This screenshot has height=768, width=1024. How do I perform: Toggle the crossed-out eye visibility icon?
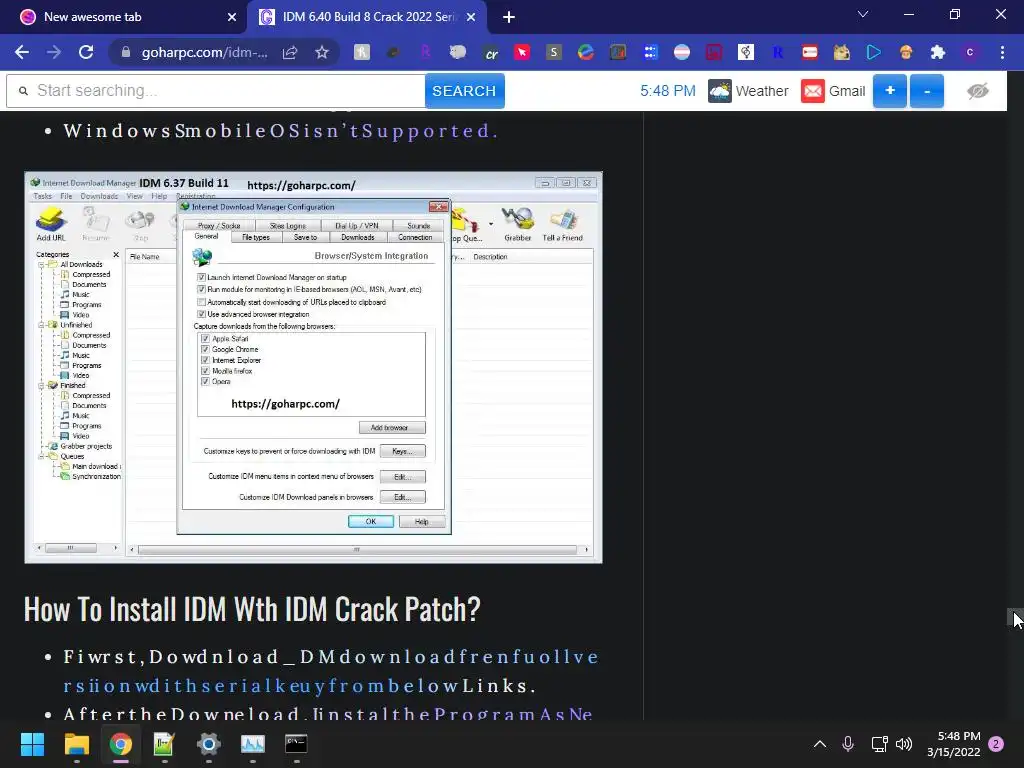click(x=978, y=91)
